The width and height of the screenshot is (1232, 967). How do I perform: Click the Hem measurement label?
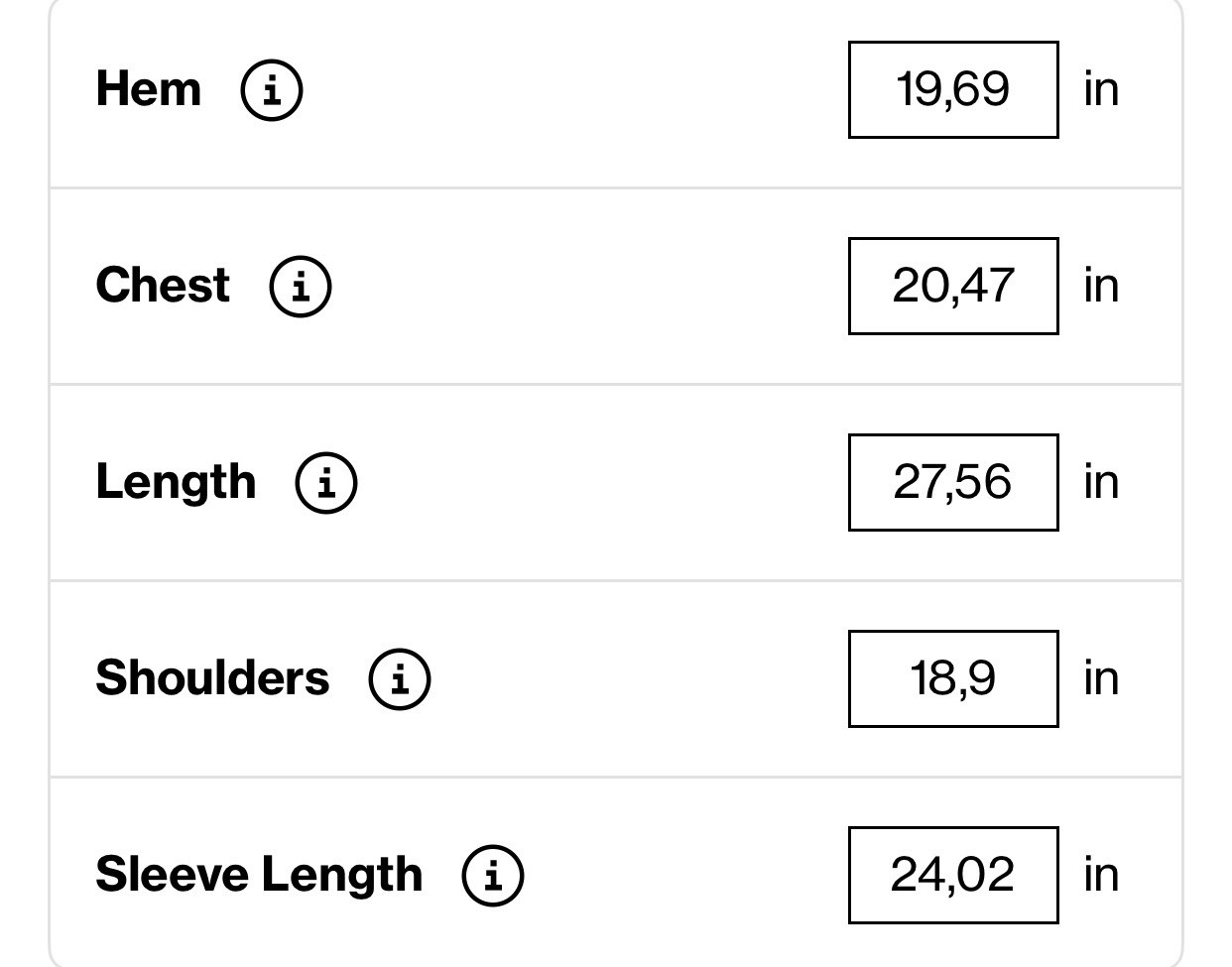149,88
